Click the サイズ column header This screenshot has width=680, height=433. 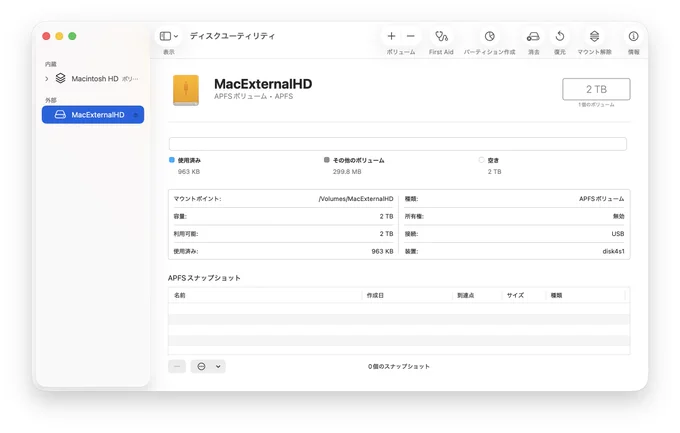523,295
